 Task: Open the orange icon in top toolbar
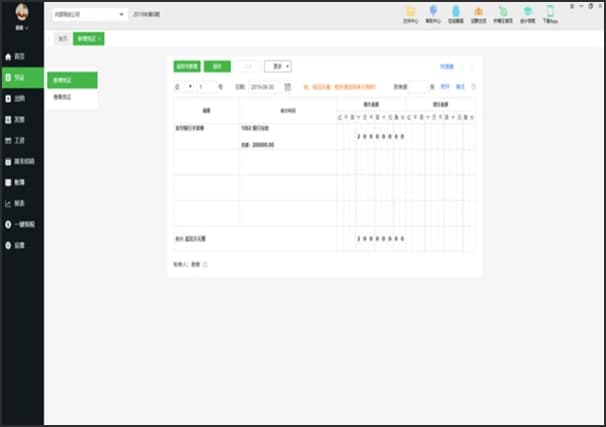click(478, 15)
